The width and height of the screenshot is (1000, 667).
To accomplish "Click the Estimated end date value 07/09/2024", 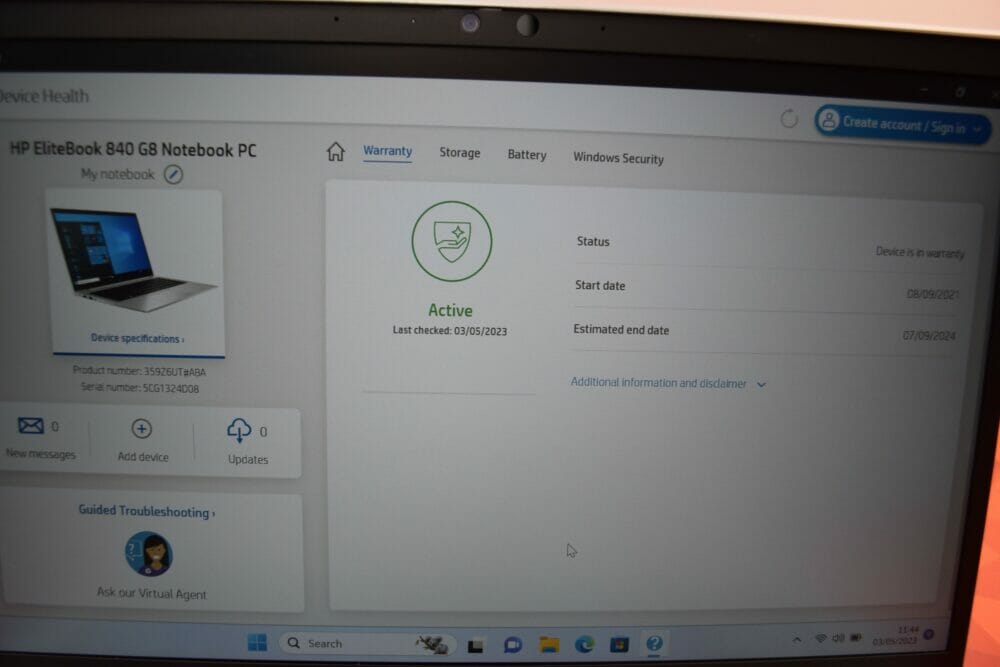I will (x=929, y=335).
